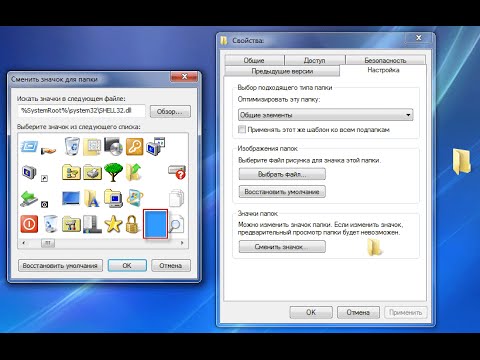The image size is (480, 360).
Task: Select the highlighted blank blue icon
Action: pos(155,224)
